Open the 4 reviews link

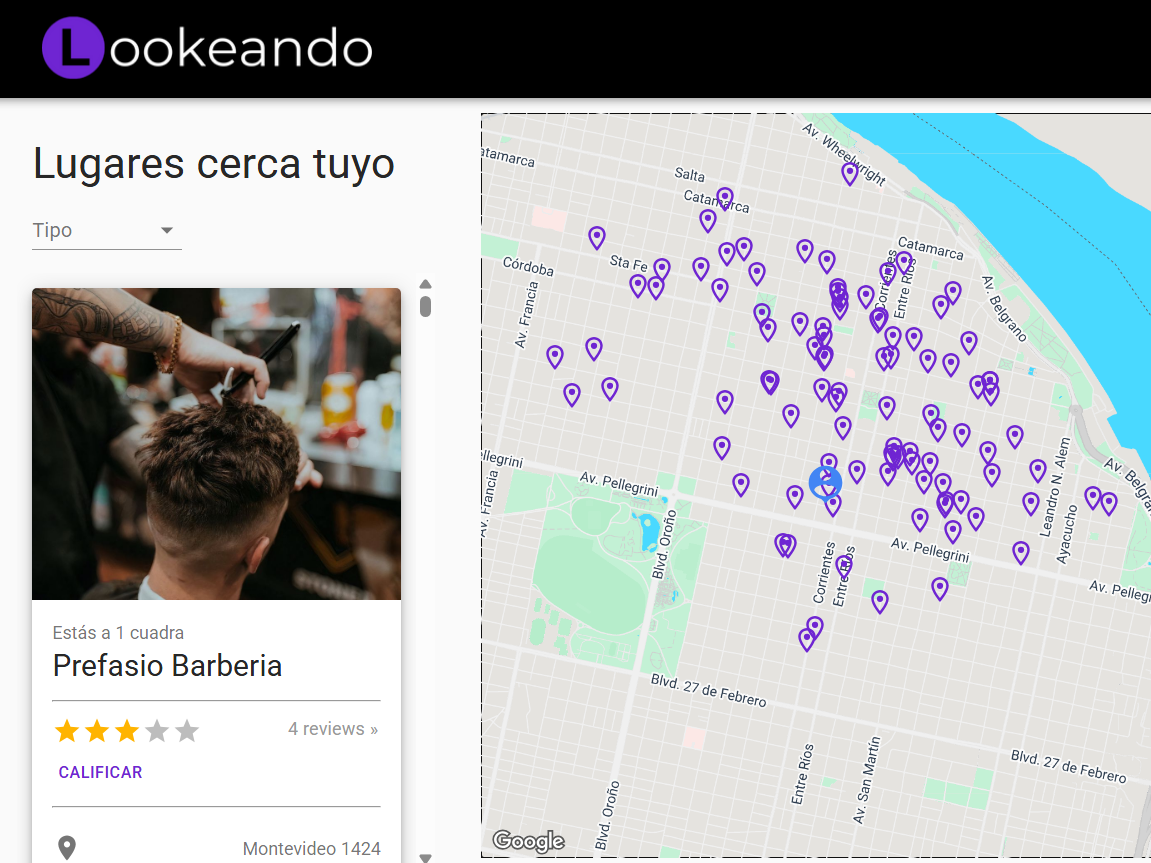pyautogui.click(x=332, y=729)
